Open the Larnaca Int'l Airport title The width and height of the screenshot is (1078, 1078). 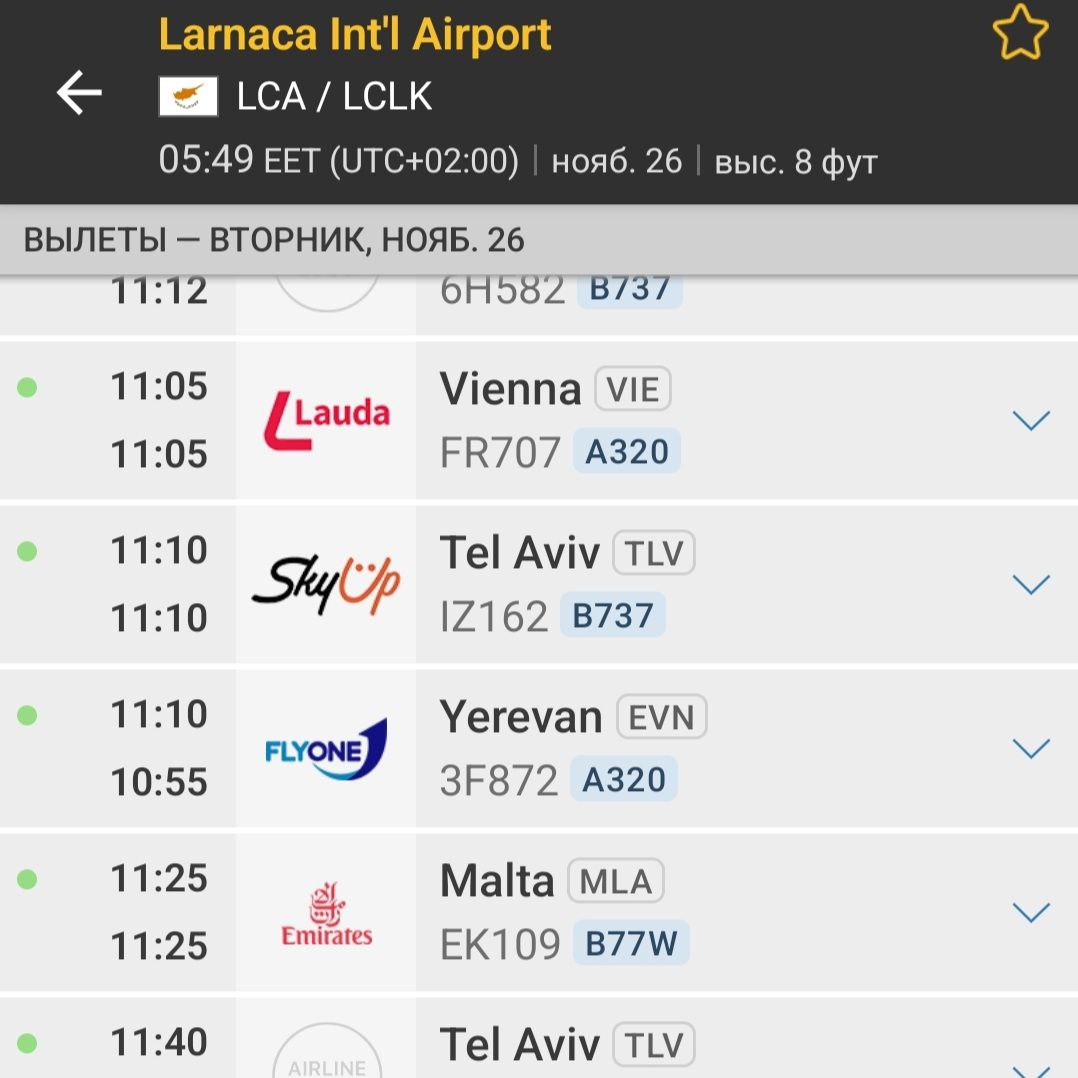pos(355,34)
